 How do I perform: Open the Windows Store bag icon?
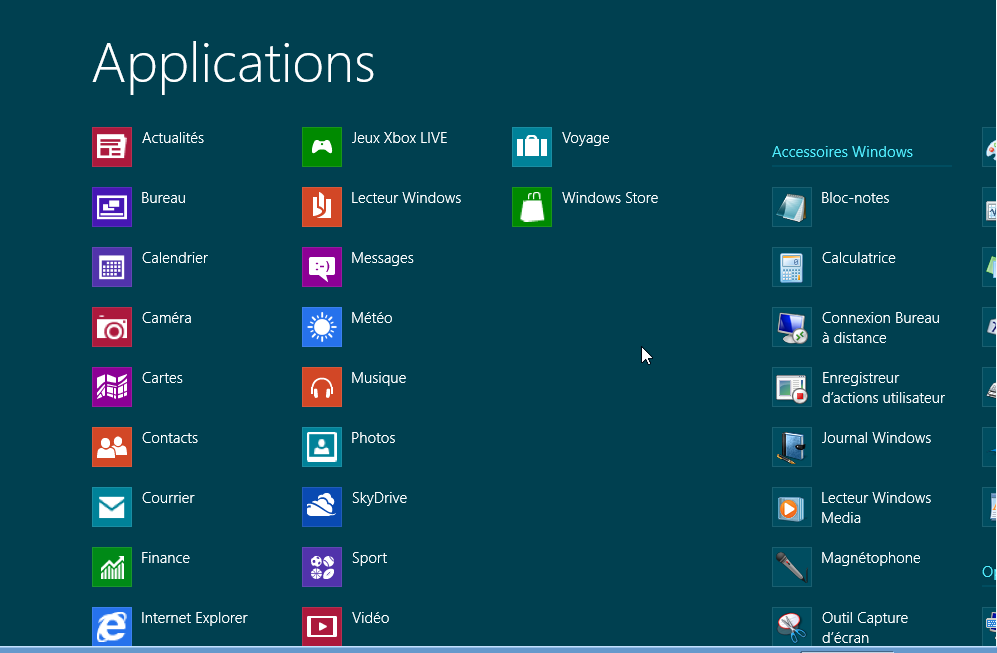pos(531,207)
